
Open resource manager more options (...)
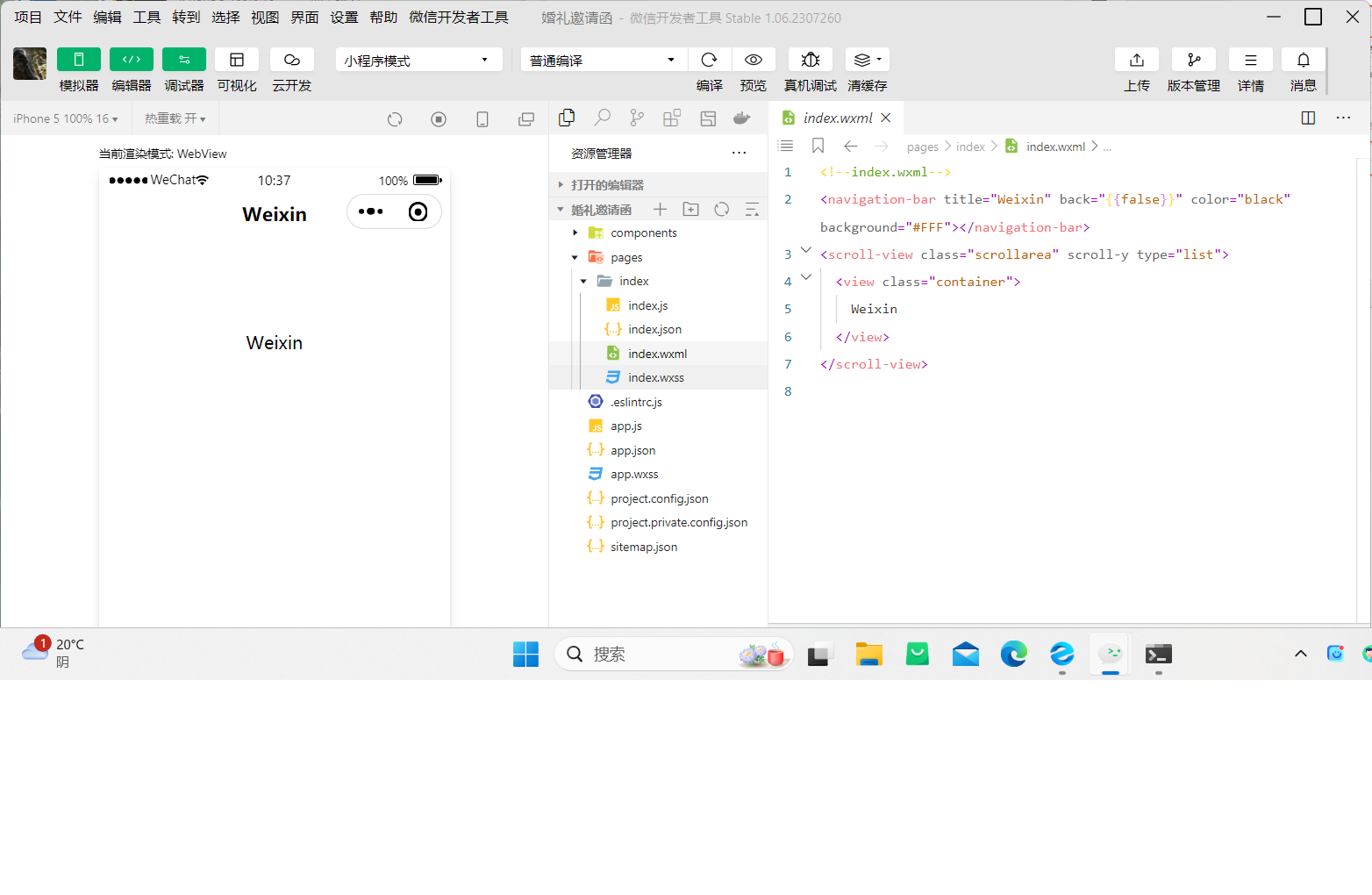(x=740, y=153)
